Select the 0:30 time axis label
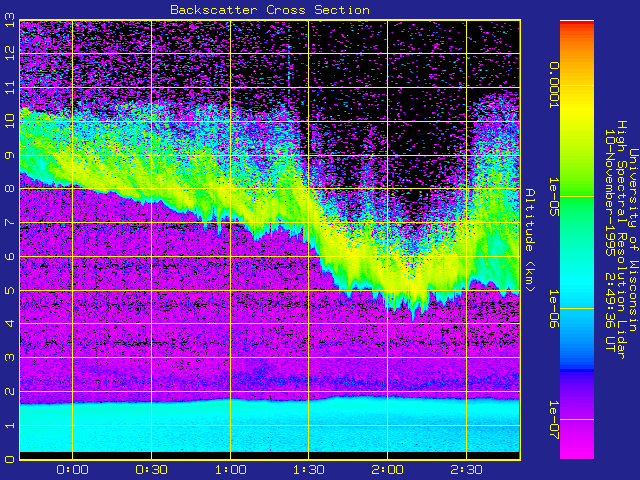Image resolution: width=640 pixels, height=480 pixels. click(151, 470)
